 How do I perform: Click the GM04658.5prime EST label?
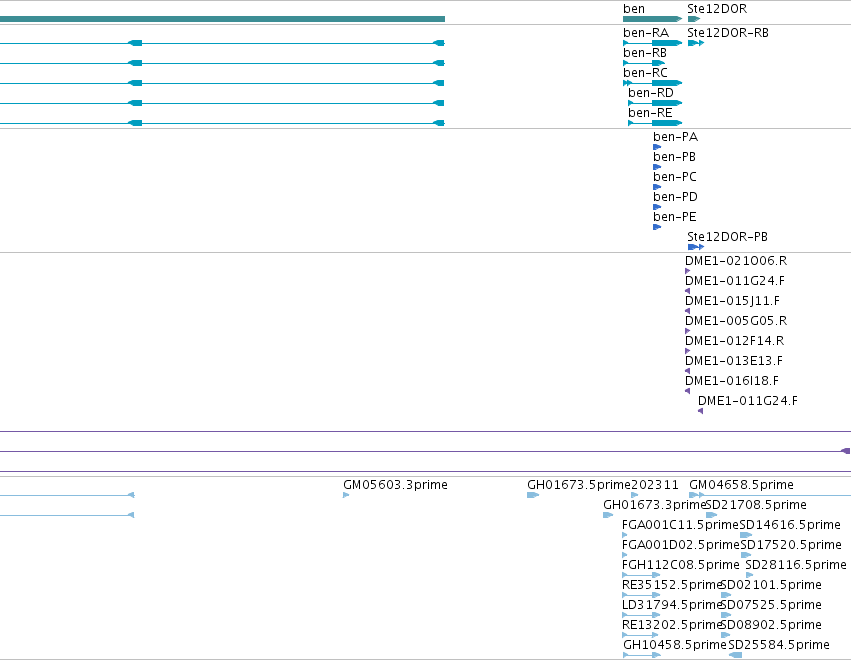741,485
